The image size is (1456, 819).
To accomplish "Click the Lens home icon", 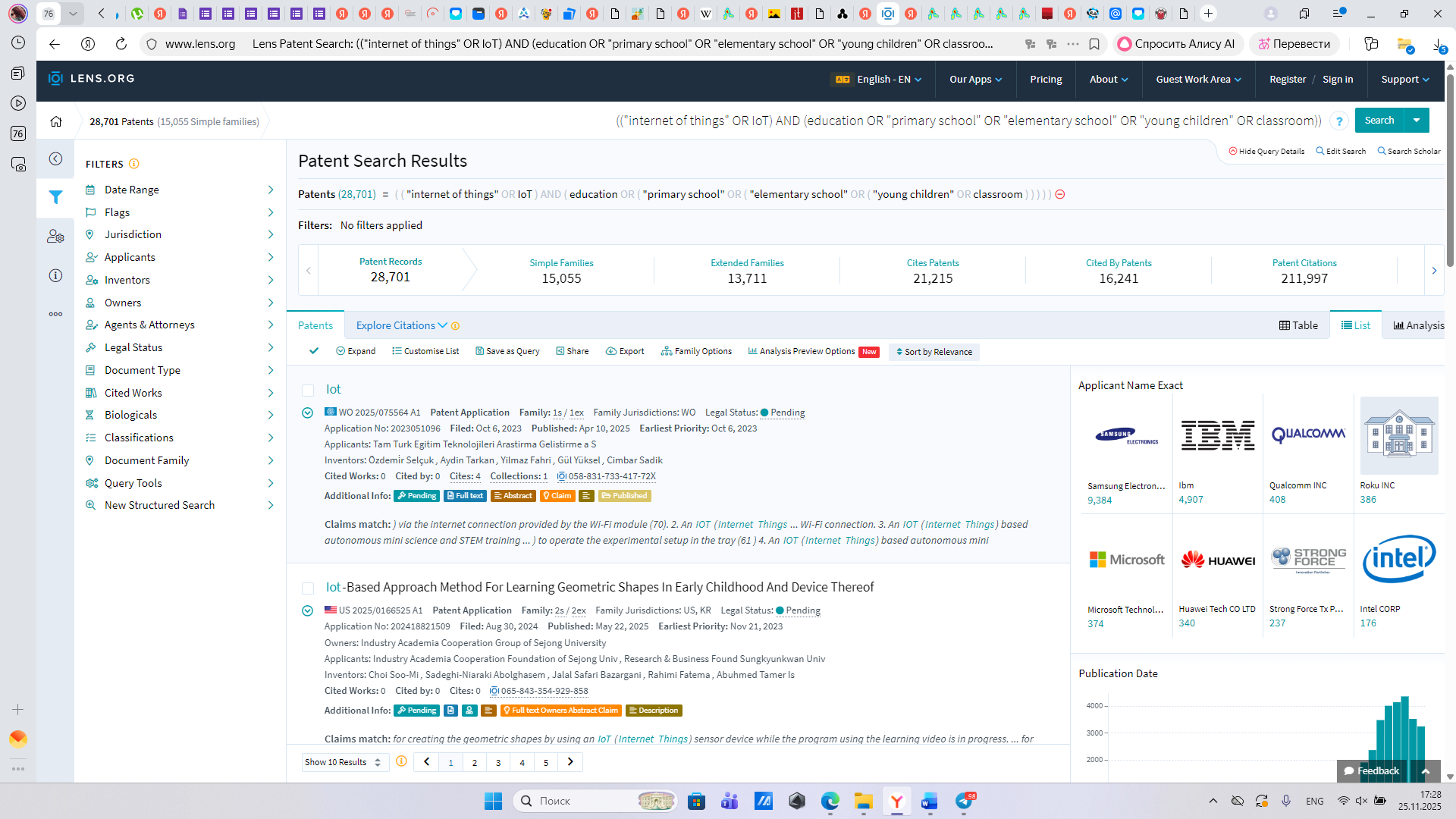I will tap(56, 121).
